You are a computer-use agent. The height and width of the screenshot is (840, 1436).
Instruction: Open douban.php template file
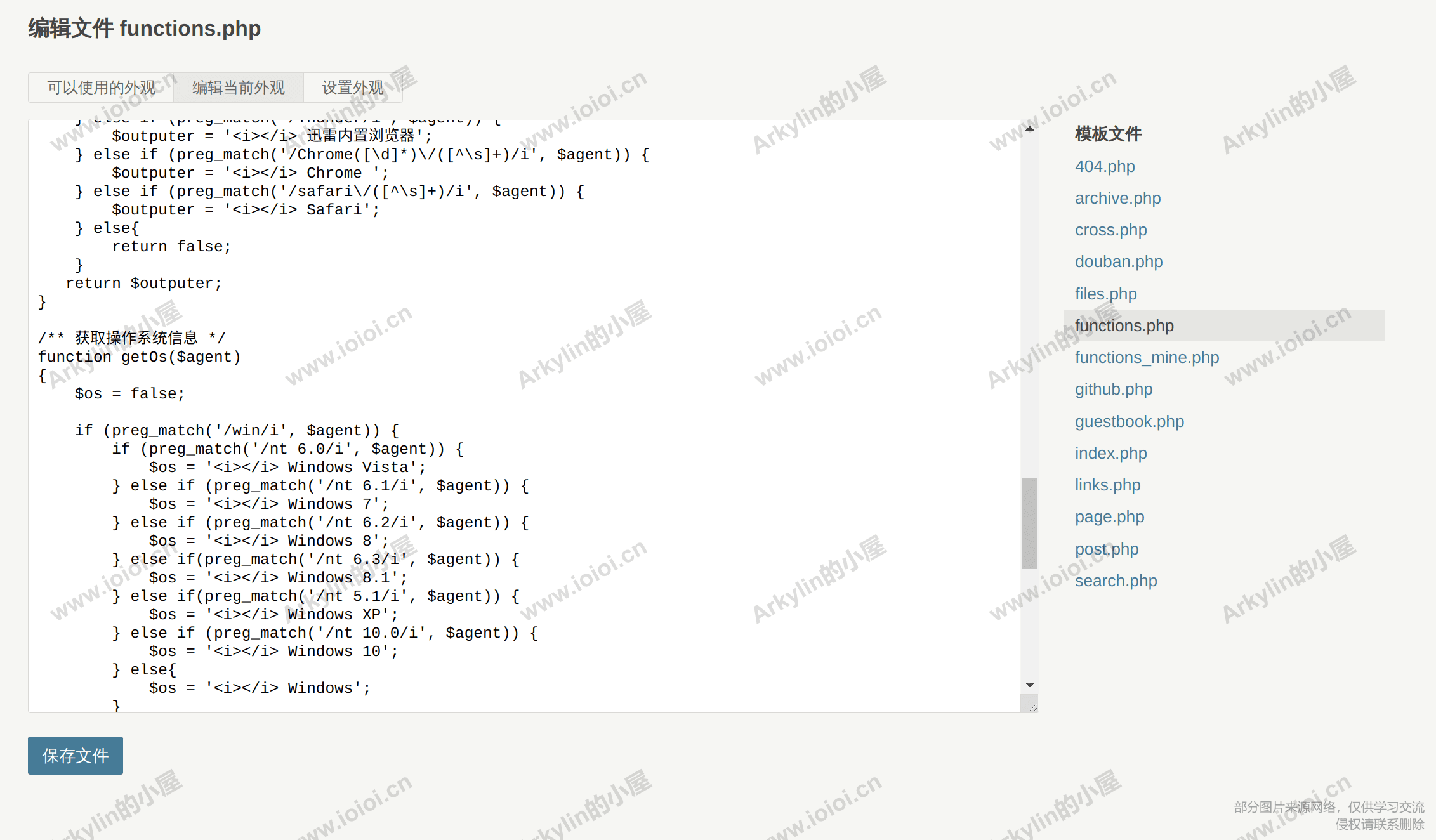(x=1119, y=261)
